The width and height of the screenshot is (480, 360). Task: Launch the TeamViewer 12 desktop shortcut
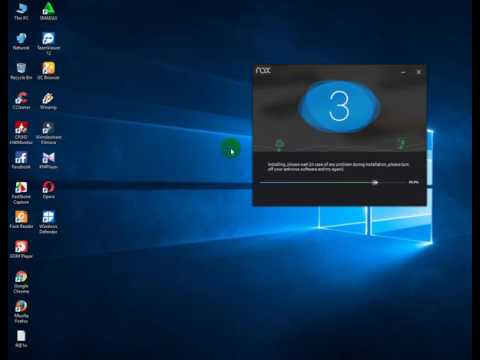coord(49,44)
